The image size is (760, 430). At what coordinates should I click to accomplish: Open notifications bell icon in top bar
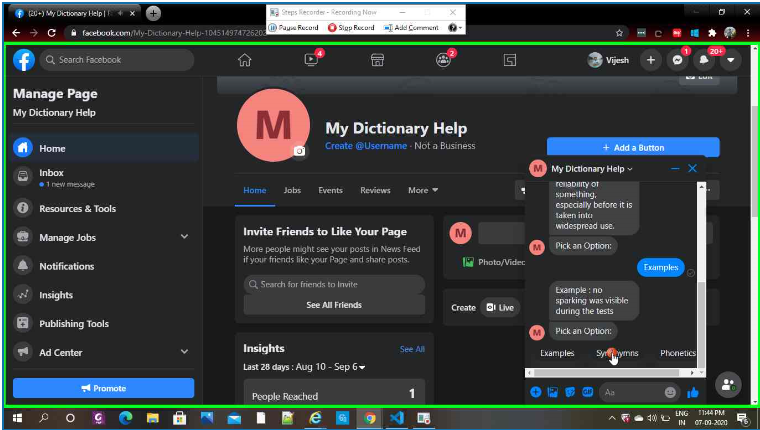tap(704, 60)
